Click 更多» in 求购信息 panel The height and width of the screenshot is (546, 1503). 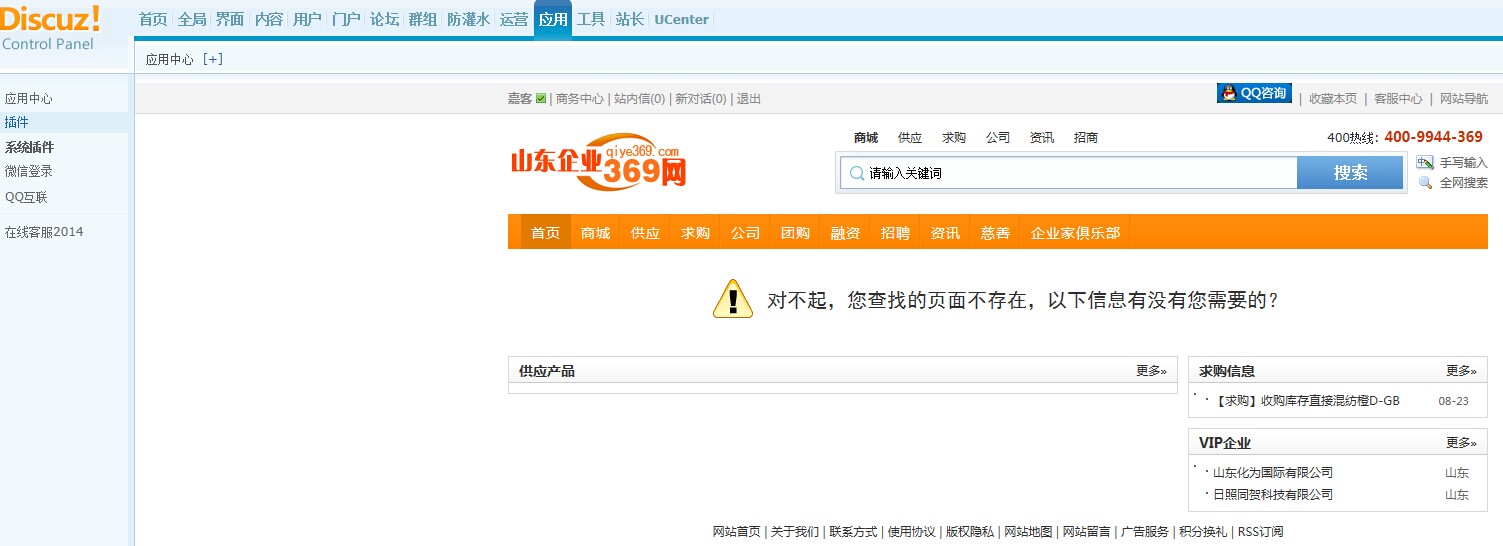[x=1461, y=371]
